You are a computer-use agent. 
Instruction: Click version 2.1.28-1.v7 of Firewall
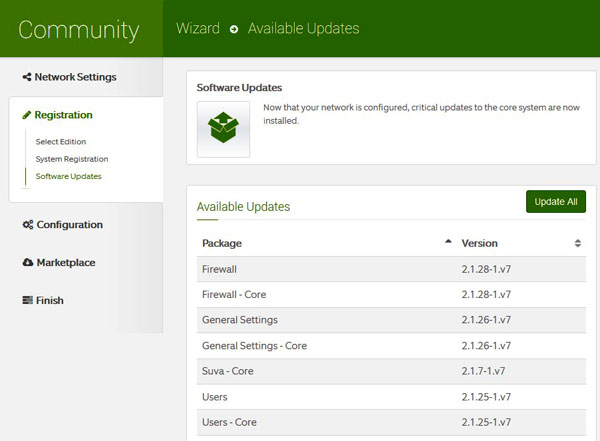click(x=486, y=269)
